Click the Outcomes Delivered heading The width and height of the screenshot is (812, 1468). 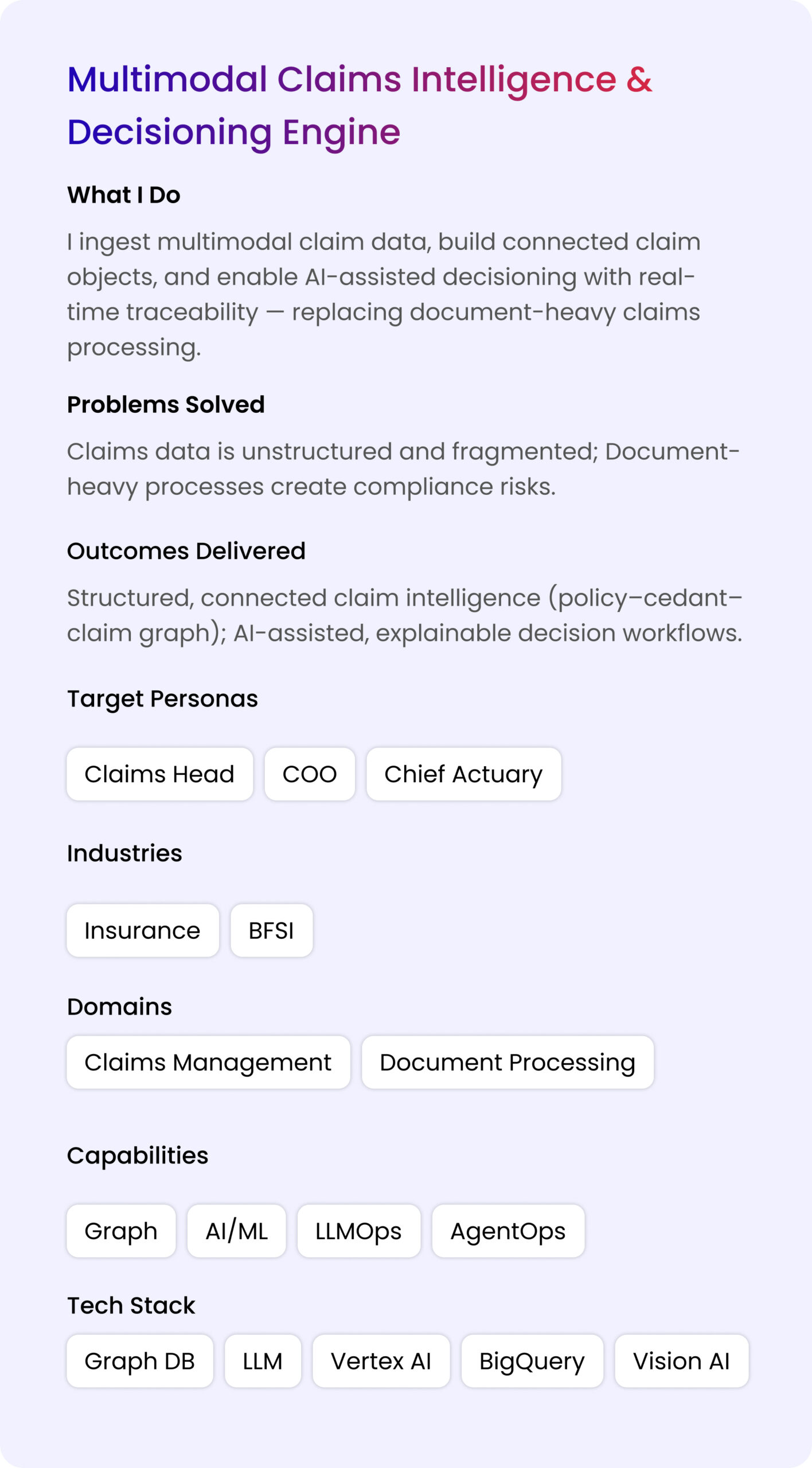click(186, 551)
